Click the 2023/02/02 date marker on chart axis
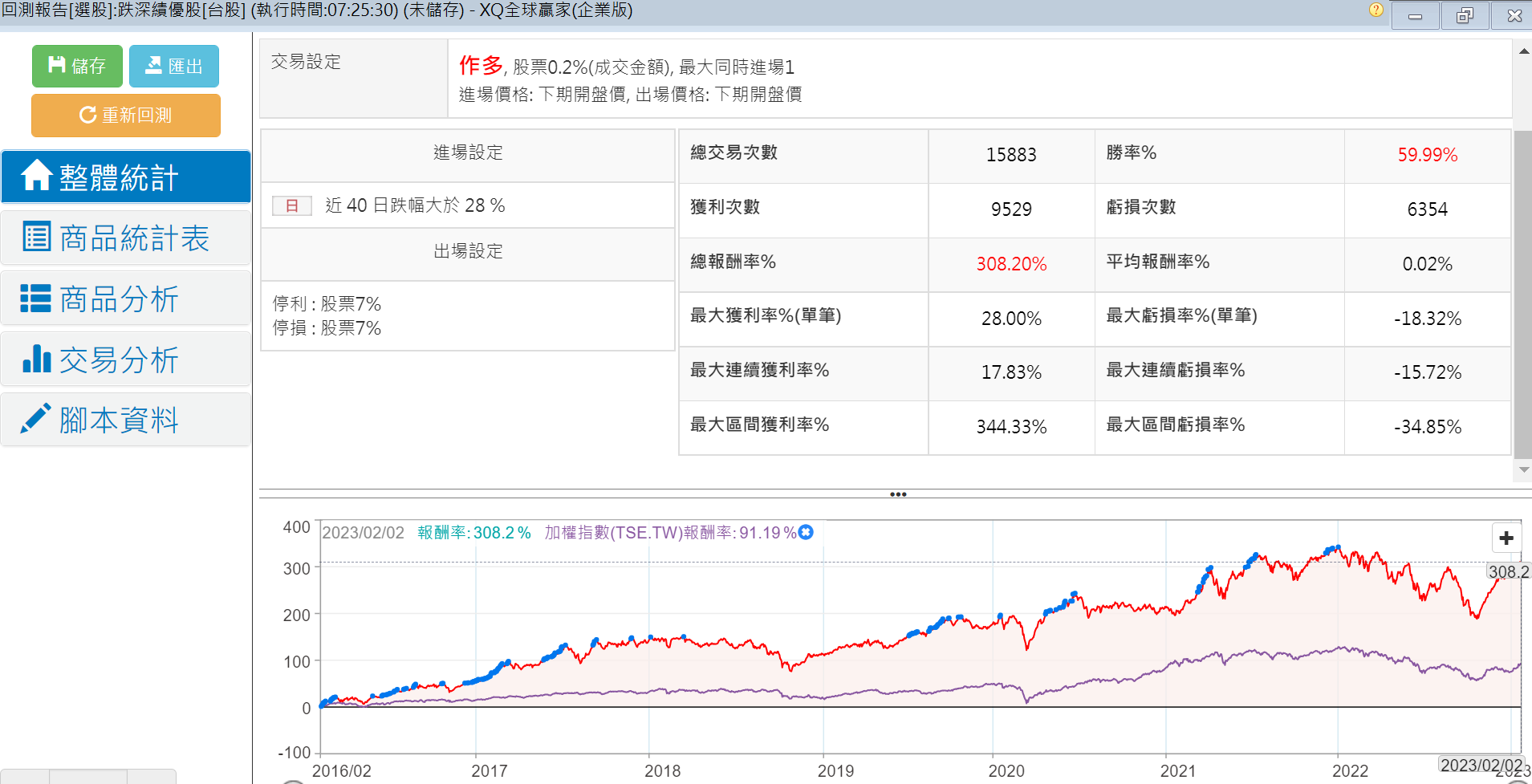The image size is (1532, 784). pyautogui.click(x=1481, y=765)
